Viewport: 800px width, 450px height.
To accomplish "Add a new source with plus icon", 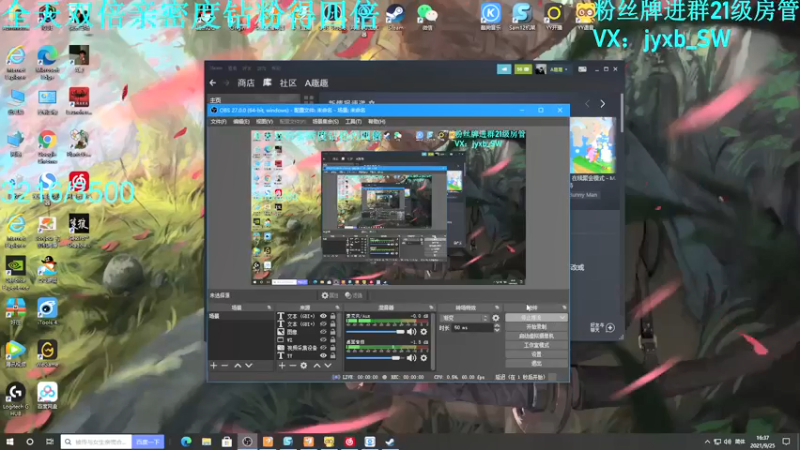I will (x=282, y=365).
